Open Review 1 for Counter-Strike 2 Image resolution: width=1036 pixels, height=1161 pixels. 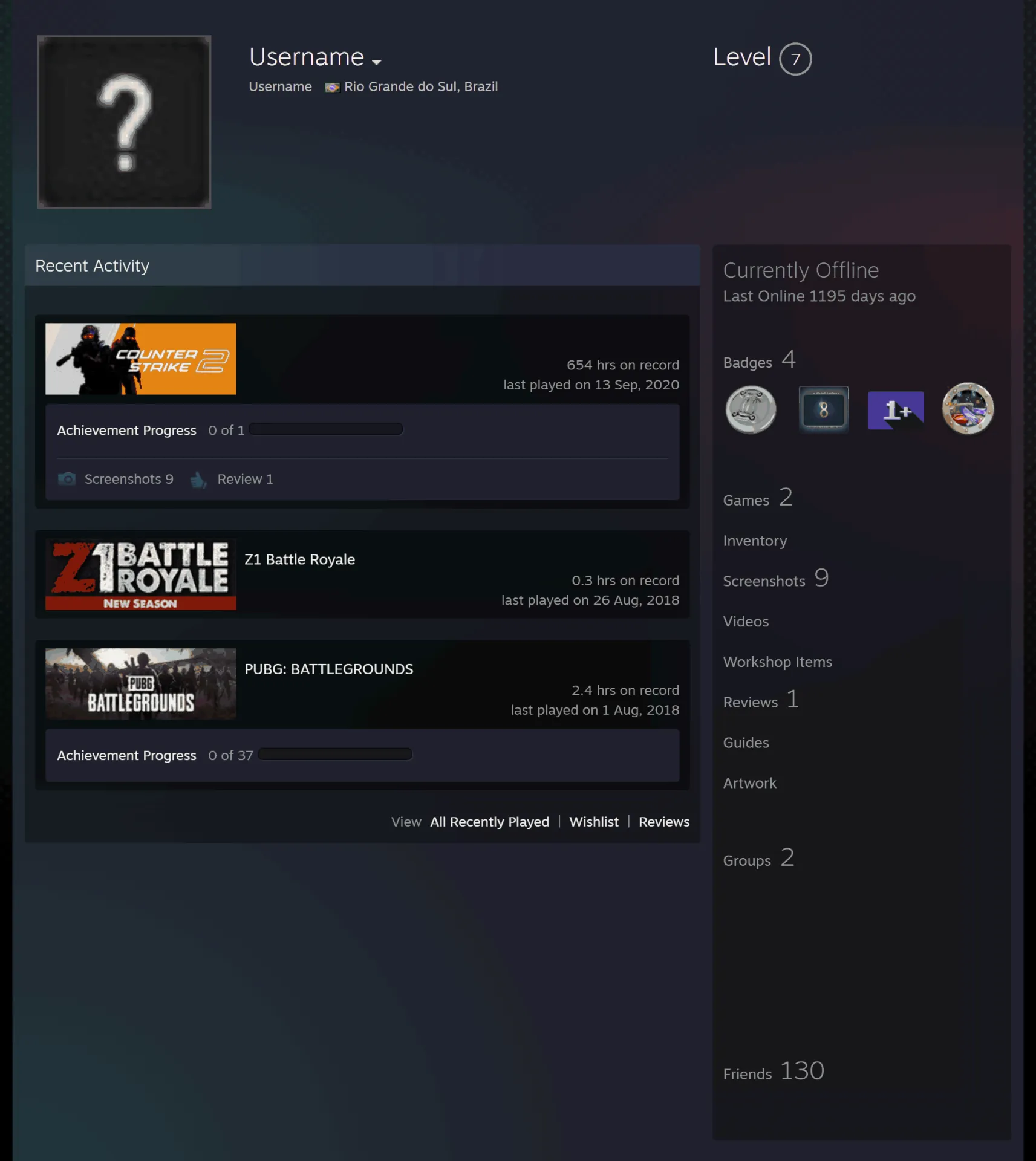(245, 479)
